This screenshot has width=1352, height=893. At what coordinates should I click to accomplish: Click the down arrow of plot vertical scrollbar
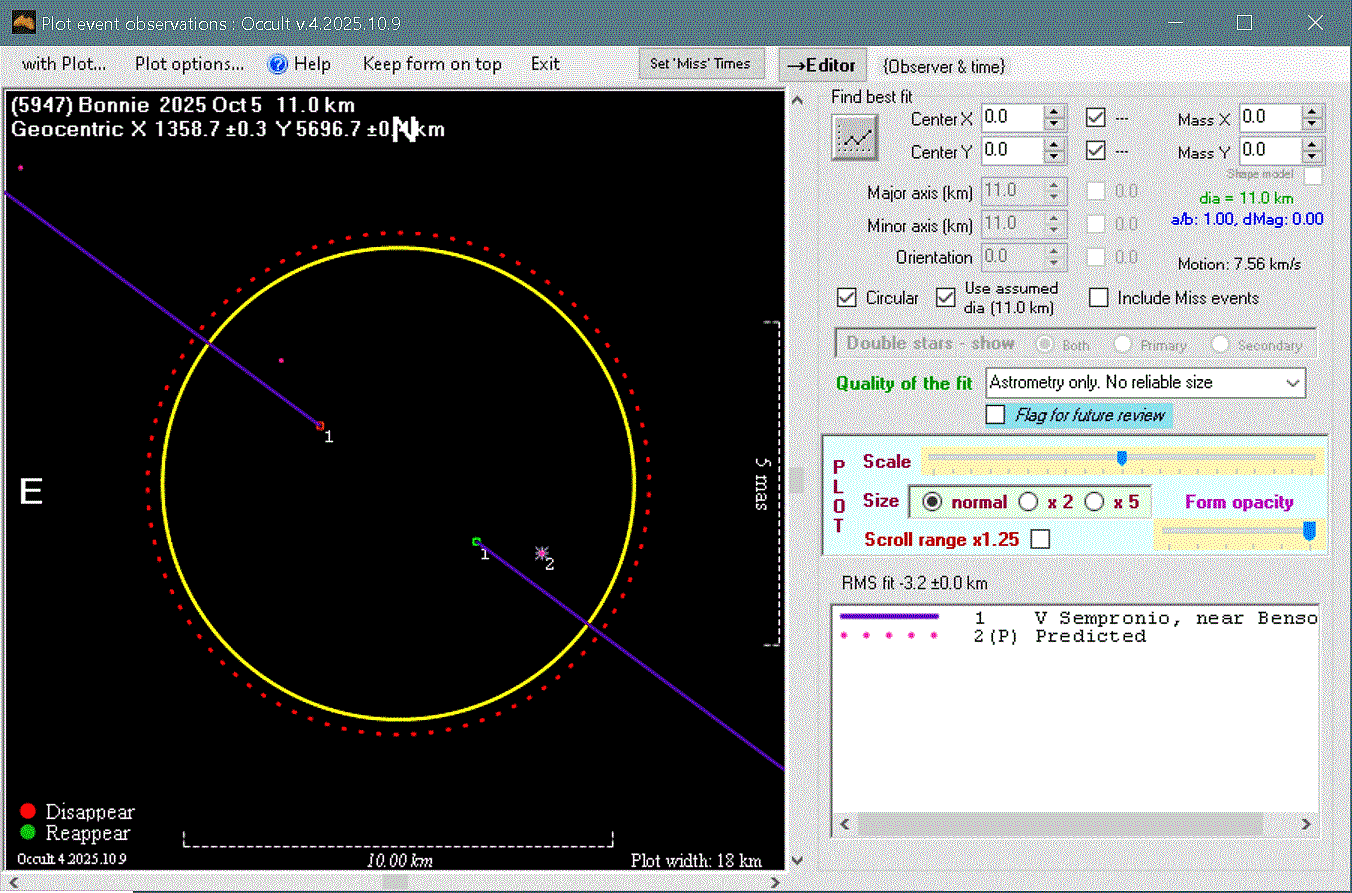click(797, 860)
